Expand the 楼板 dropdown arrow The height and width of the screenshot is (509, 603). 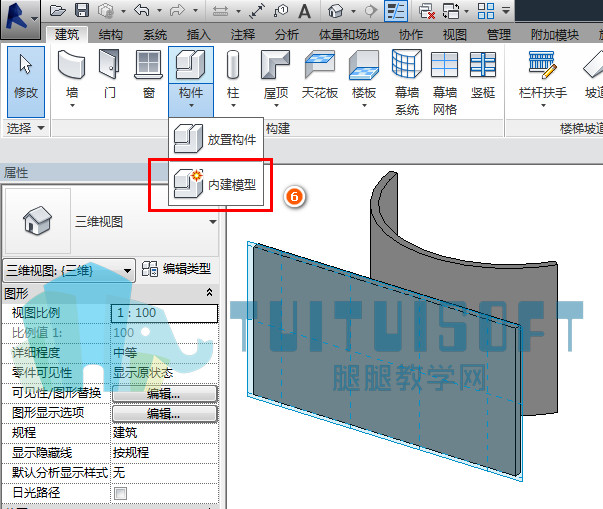coord(364,105)
